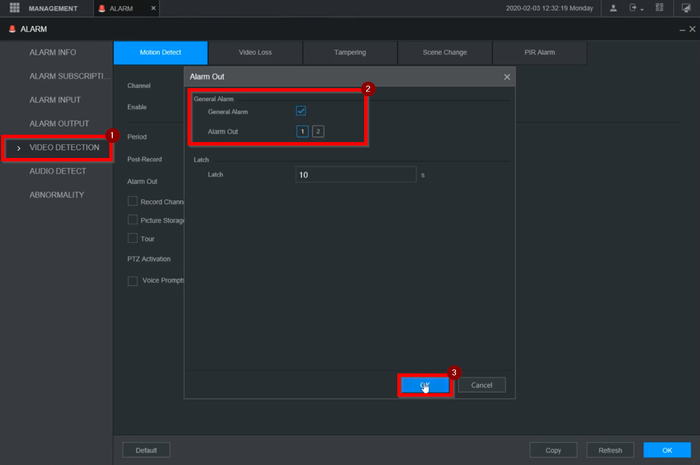Enable the Tour checkbox
The height and width of the screenshot is (465, 700).
[133, 238]
